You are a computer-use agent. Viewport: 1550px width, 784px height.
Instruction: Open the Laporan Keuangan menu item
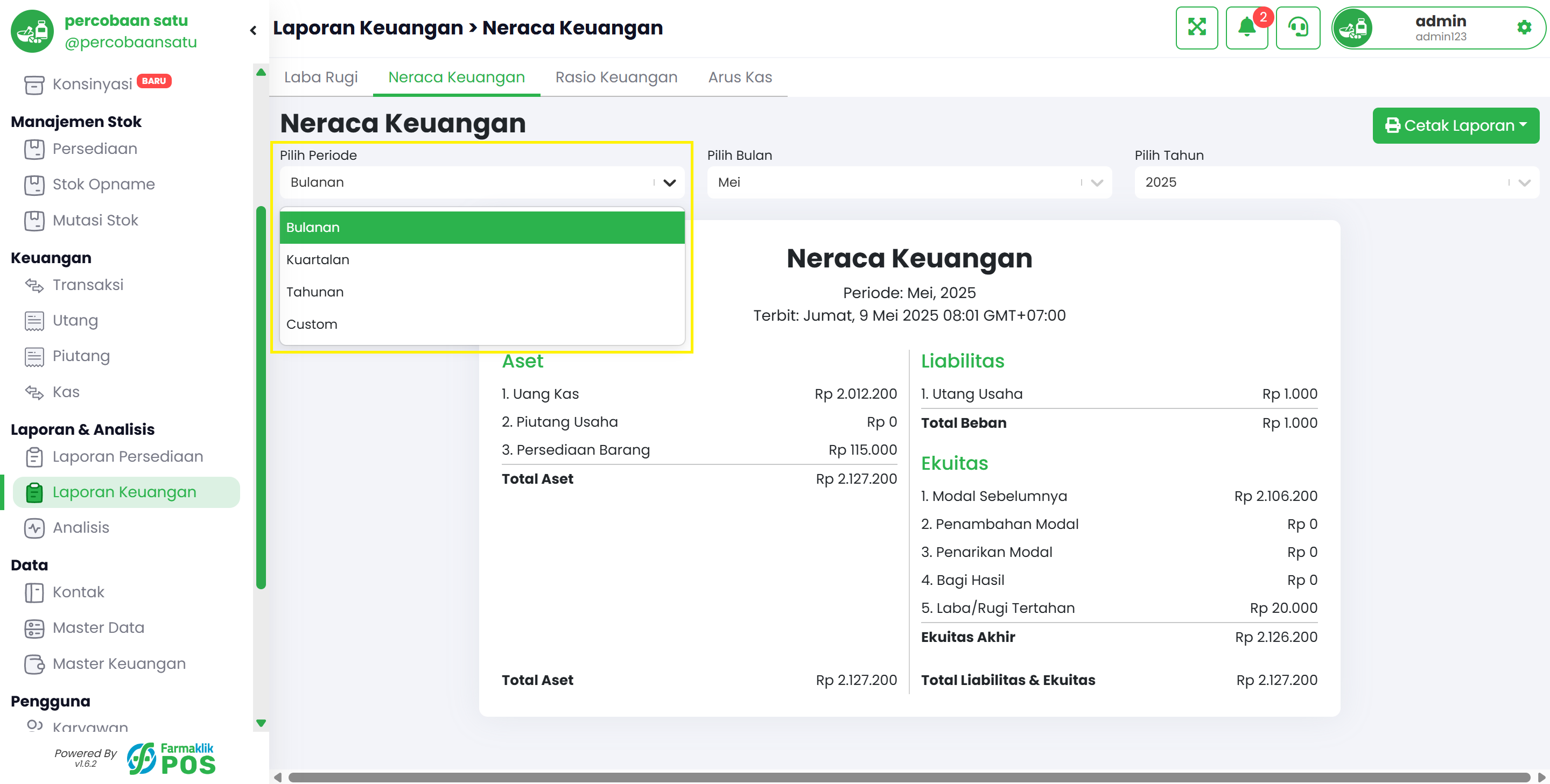pyautogui.click(x=126, y=492)
